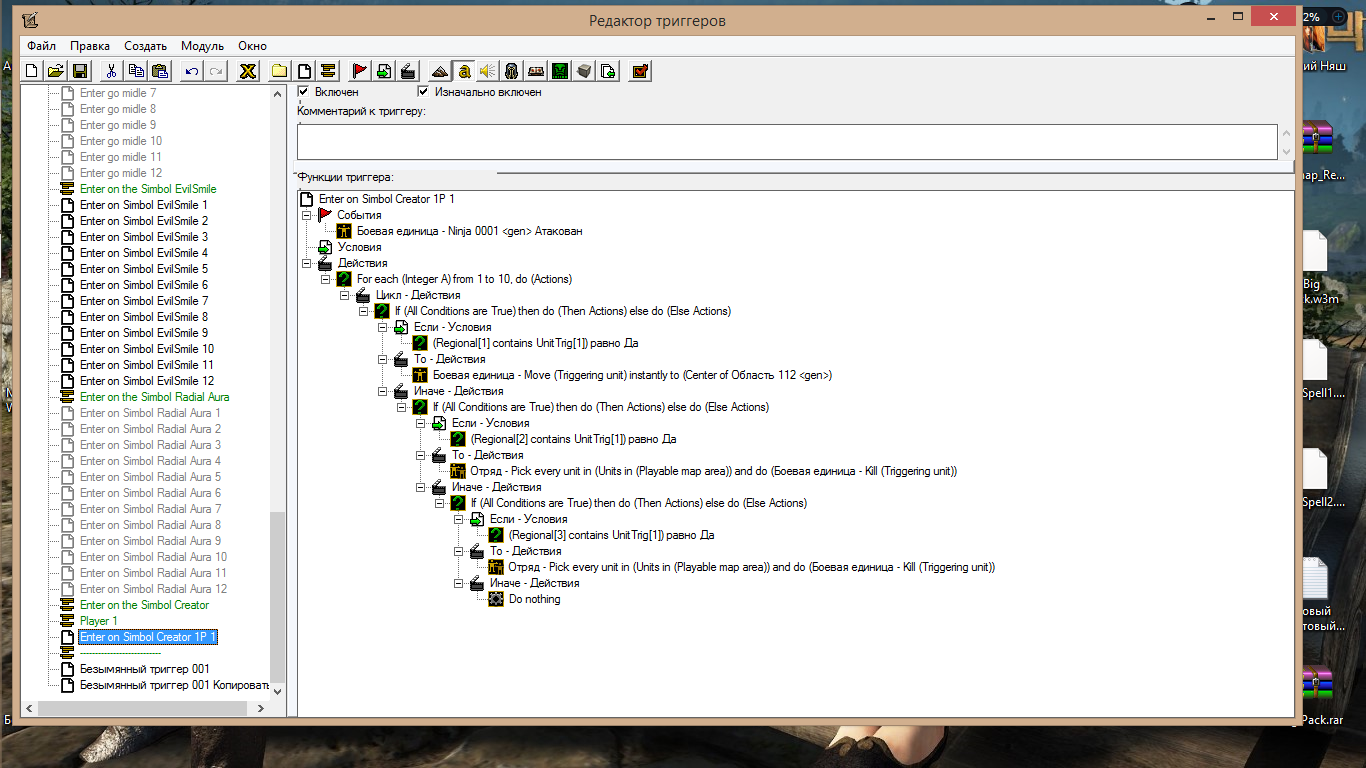
Task: Select Enter on Simbol EvilSmile 5 trigger
Action: pyautogui.click(x=144, y=269)
